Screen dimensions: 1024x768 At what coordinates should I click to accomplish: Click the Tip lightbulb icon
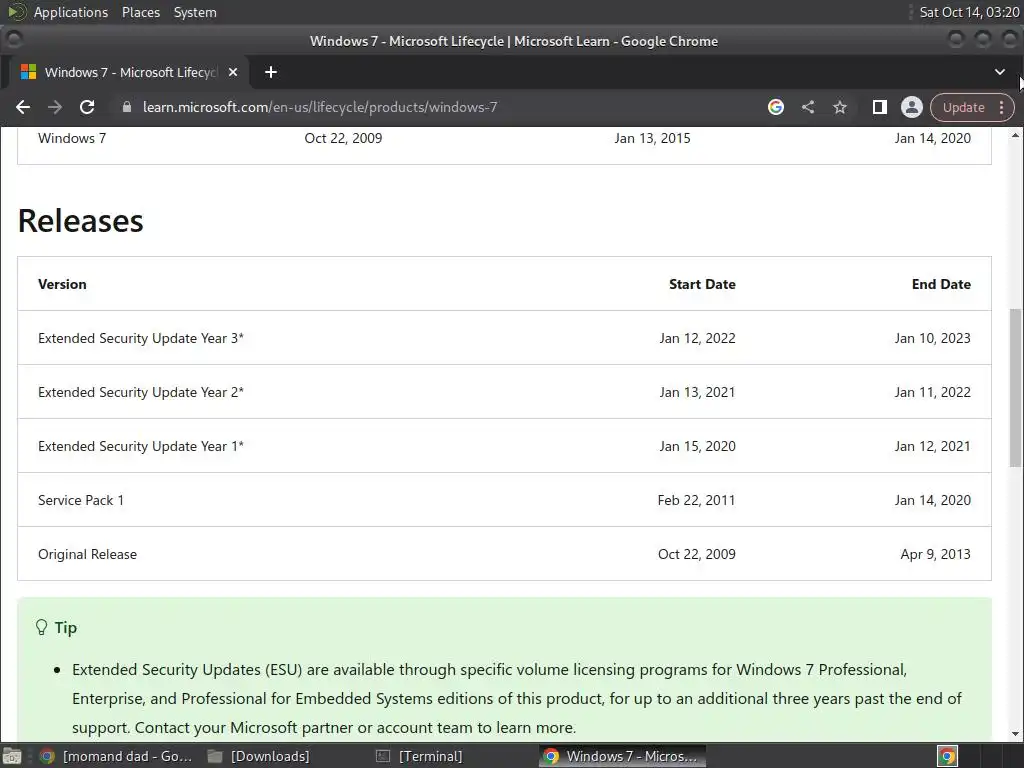click(x=41, y=628)
